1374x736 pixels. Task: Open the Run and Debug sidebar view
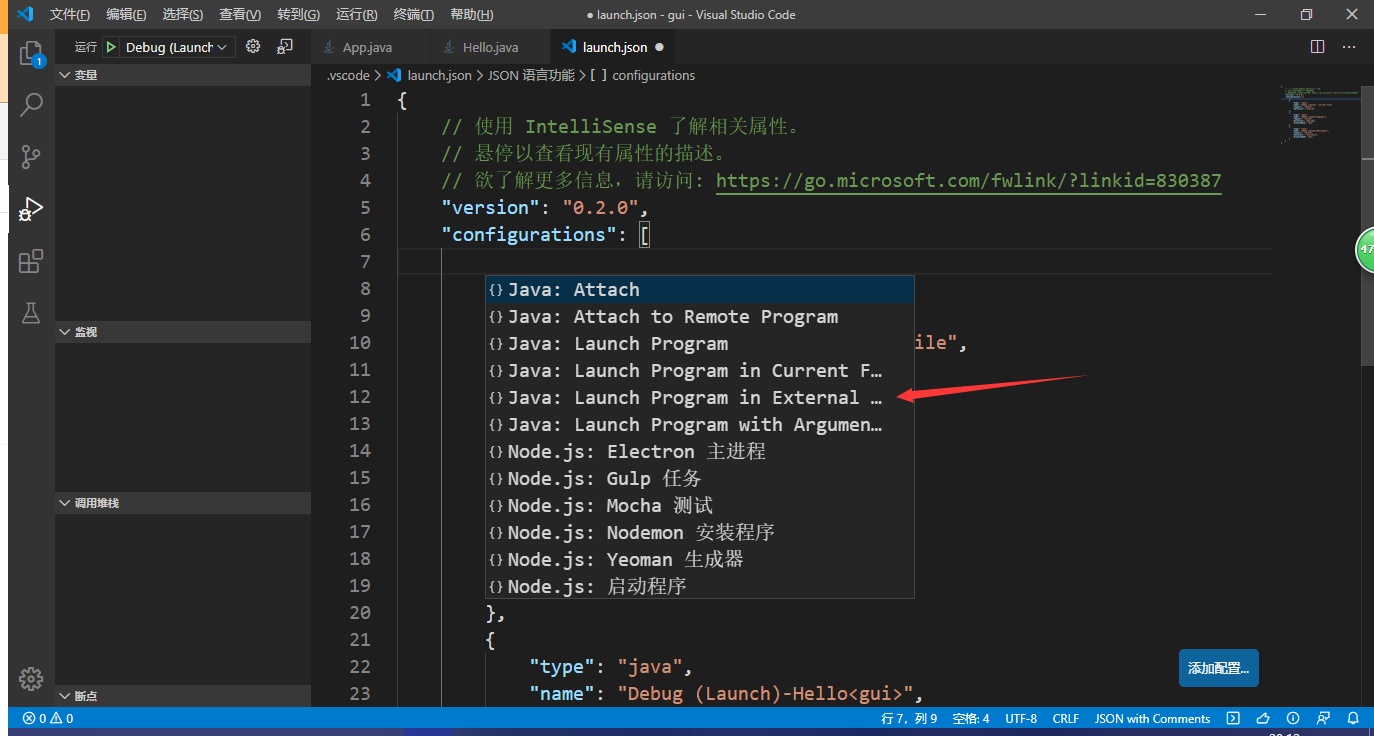pyautogui.click(x=30, y=209)
